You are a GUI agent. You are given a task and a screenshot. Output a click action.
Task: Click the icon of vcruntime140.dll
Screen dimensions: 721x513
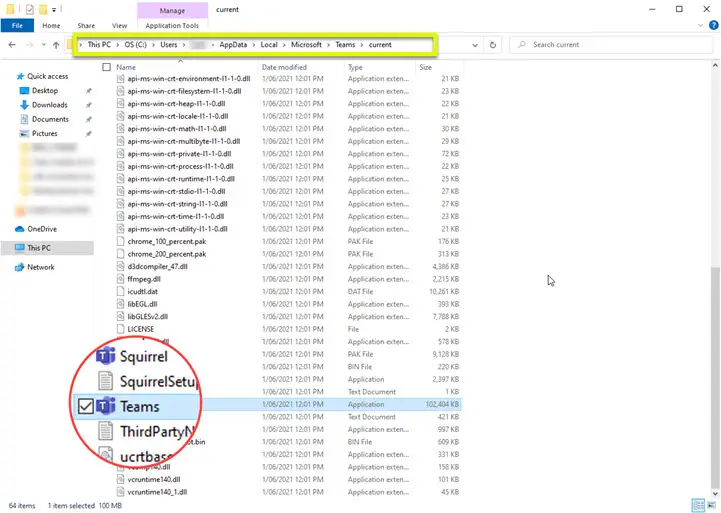(x=120, y=479)
